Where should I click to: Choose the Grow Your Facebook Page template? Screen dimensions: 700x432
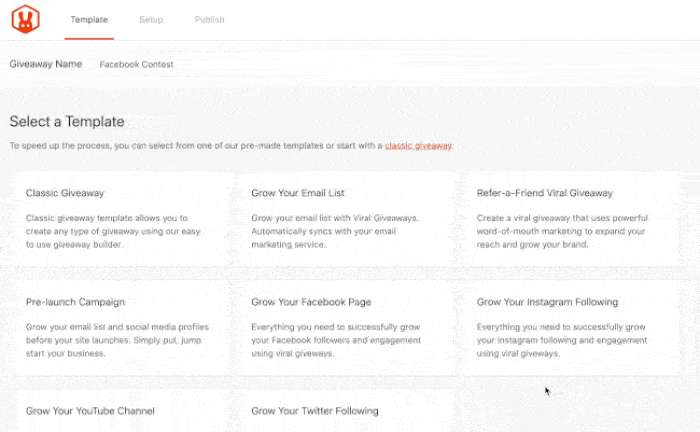[310, 302]
